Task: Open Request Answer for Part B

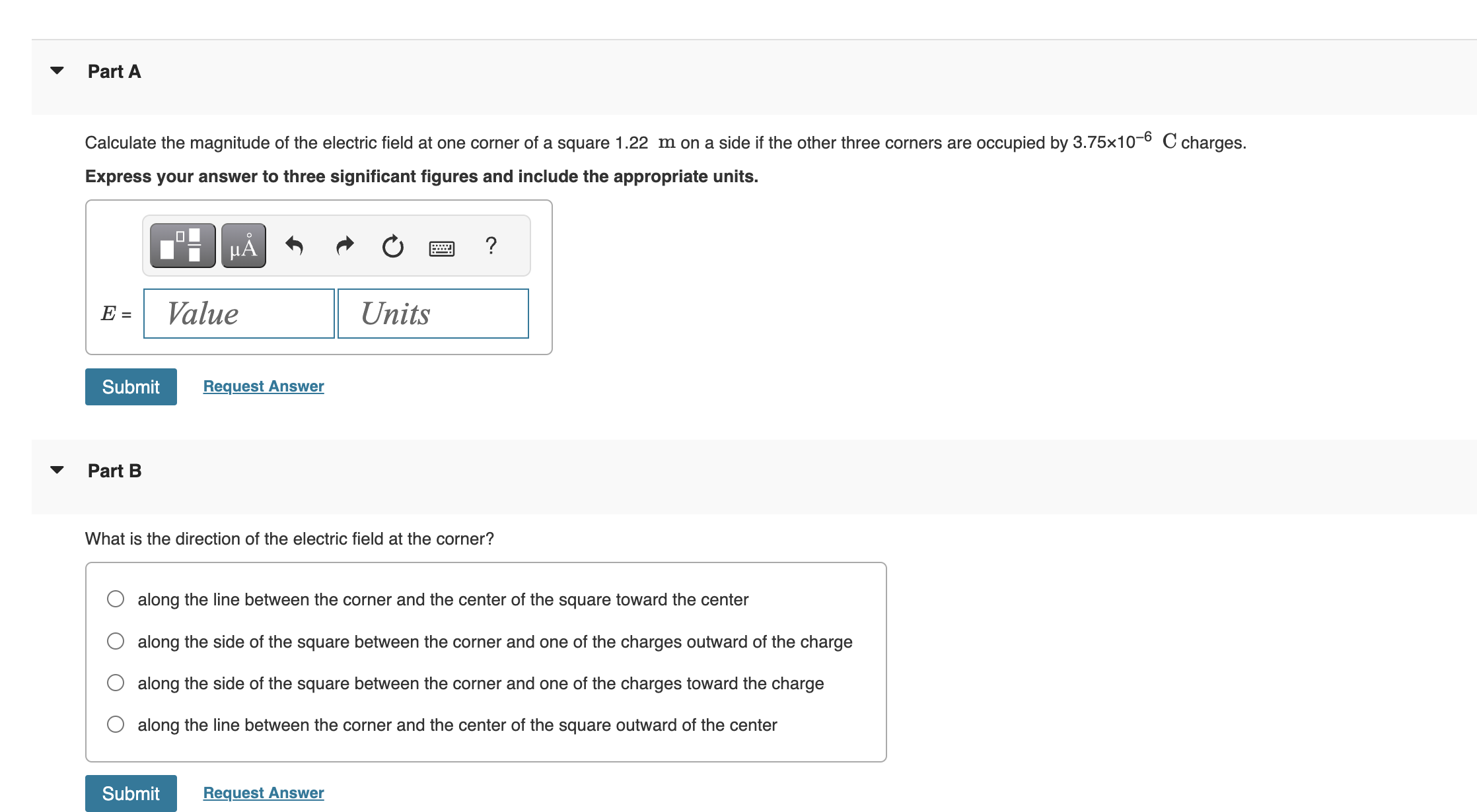Action: click(262, 792)
